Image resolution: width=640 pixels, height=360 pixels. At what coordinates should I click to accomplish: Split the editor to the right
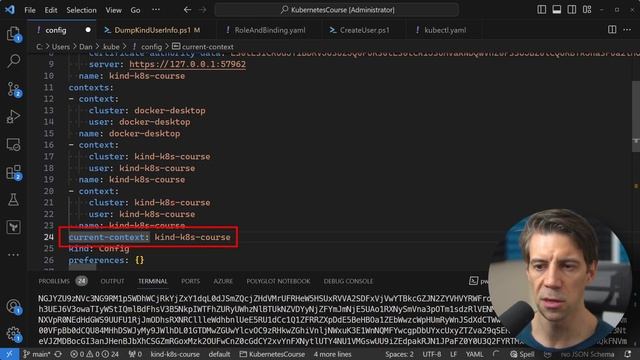click(x=612, y=30)
